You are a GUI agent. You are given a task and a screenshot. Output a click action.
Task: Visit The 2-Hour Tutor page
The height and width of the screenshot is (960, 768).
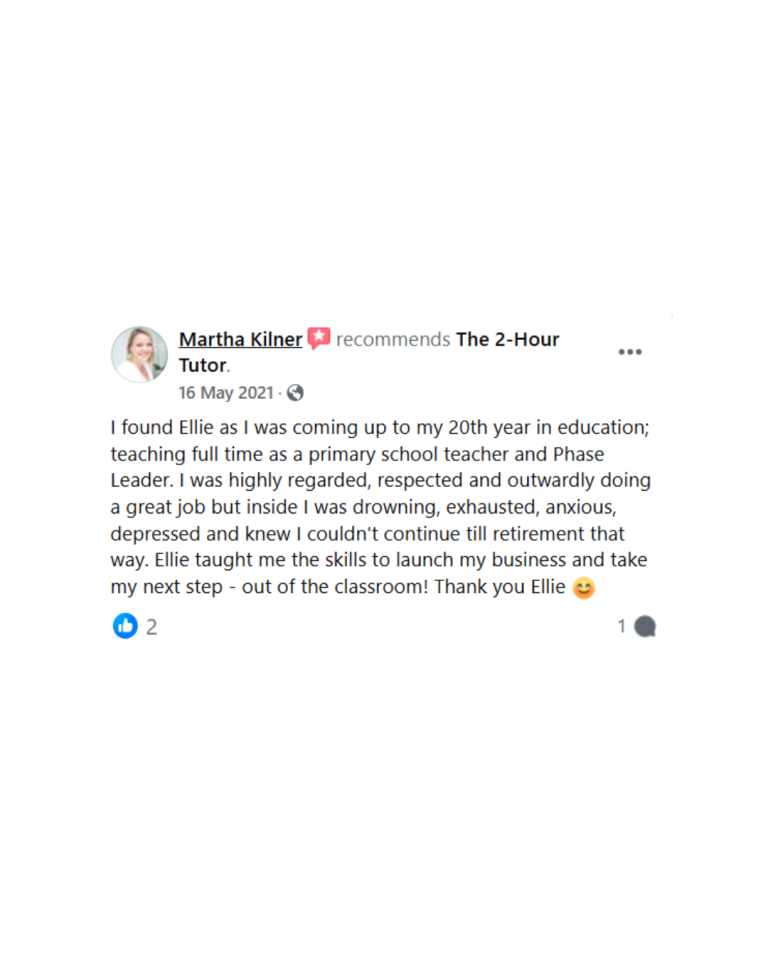[505, 339]
